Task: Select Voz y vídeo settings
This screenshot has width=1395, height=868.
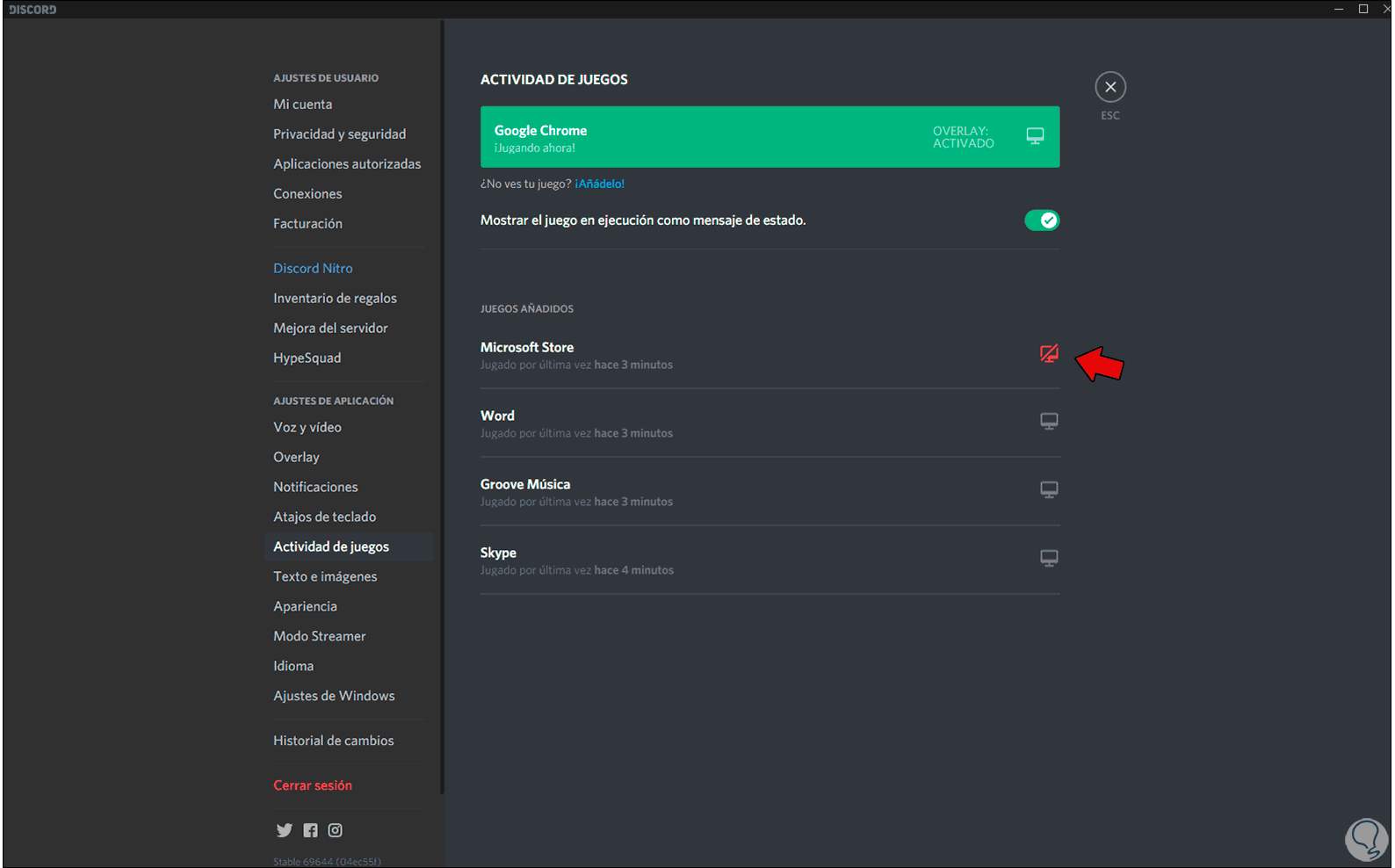Action: 307,428
